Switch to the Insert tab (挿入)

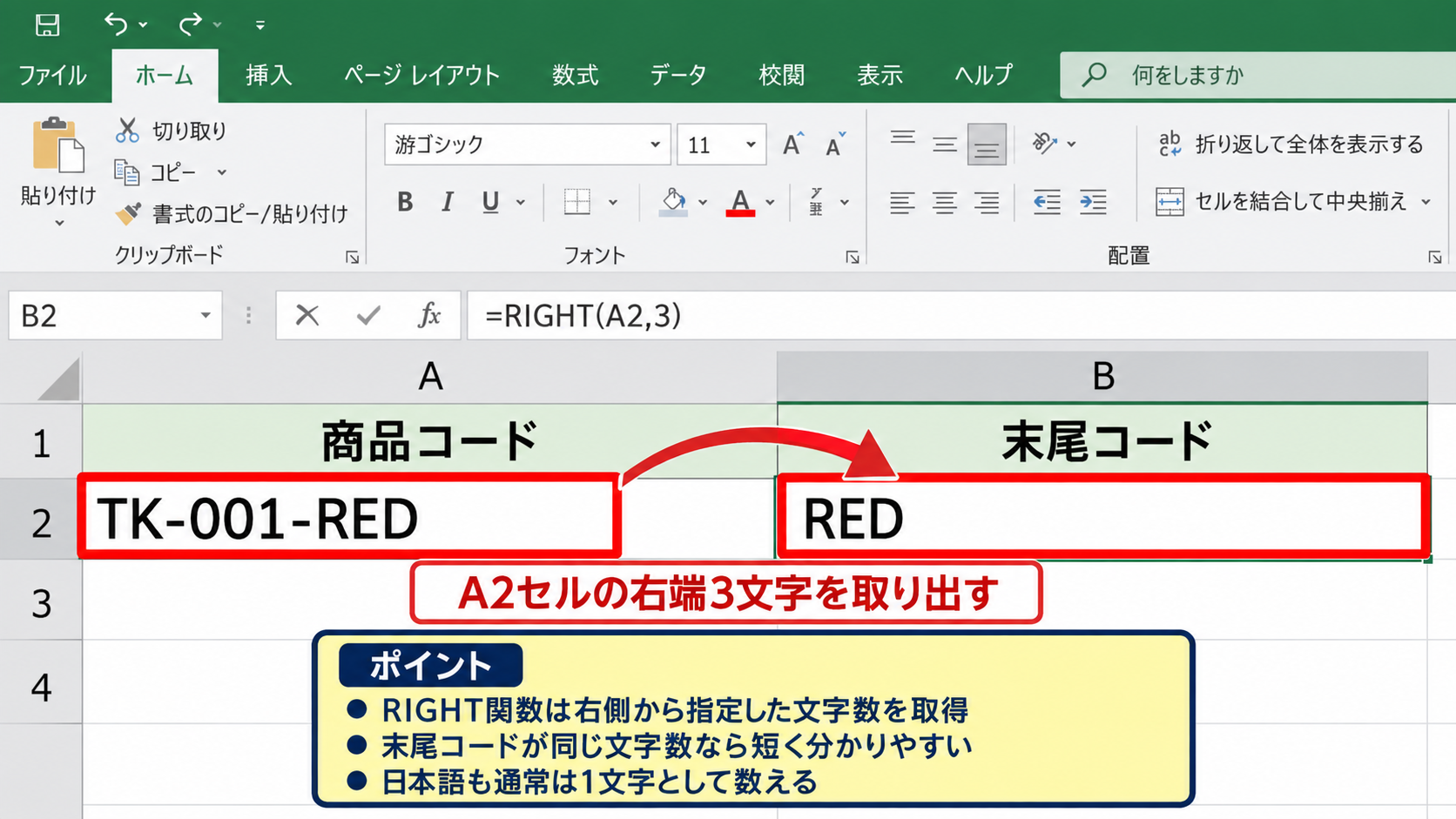[268, 76]
